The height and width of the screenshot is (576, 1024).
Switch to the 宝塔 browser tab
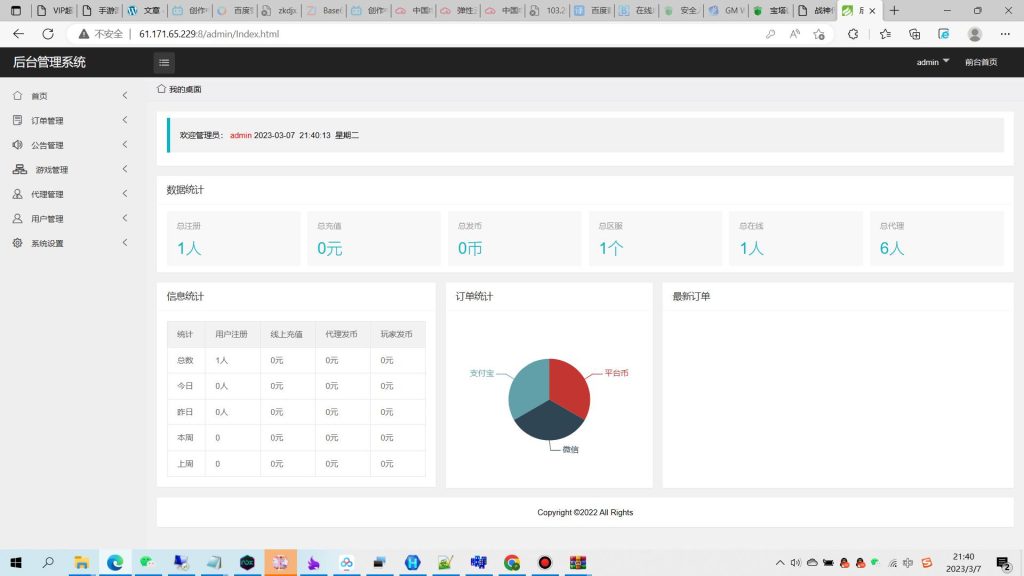[x=770, y=10]
